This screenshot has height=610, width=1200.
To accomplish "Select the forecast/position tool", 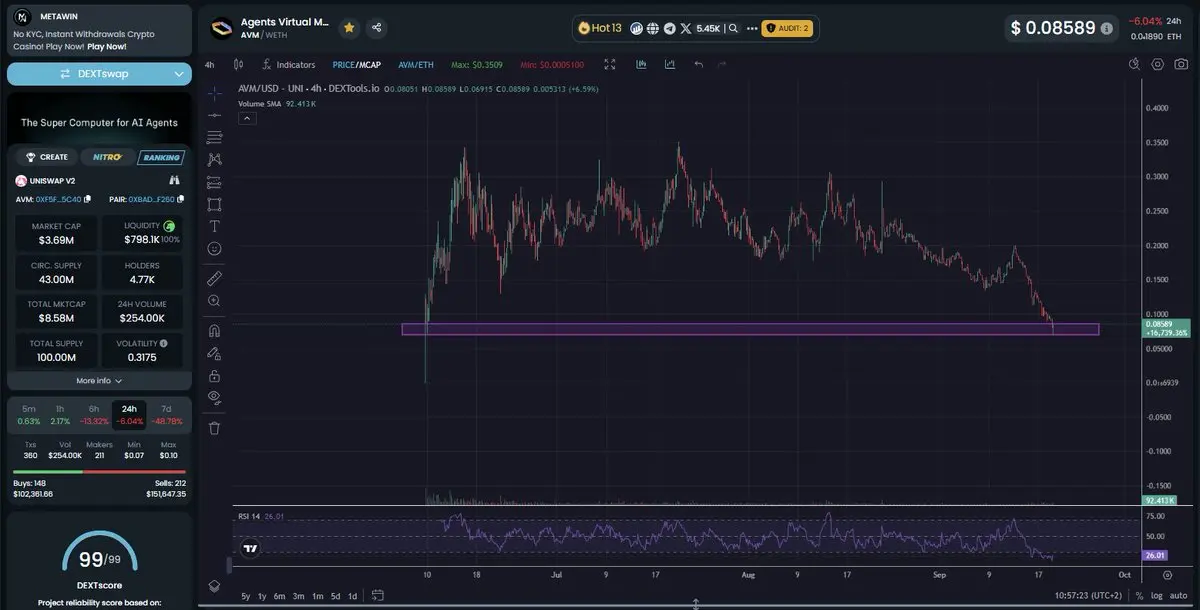I will point(214,182).
